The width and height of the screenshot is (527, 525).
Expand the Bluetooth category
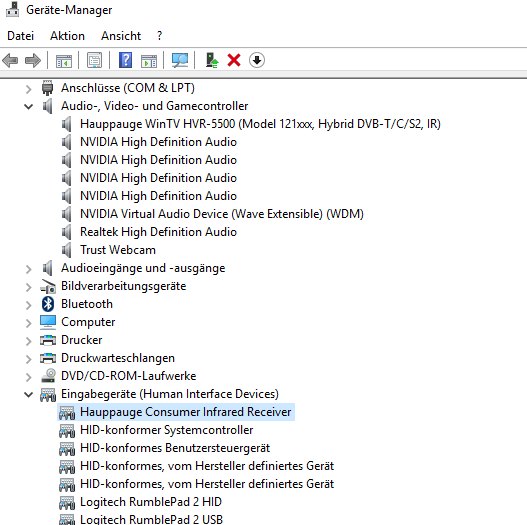pos(29,305)
